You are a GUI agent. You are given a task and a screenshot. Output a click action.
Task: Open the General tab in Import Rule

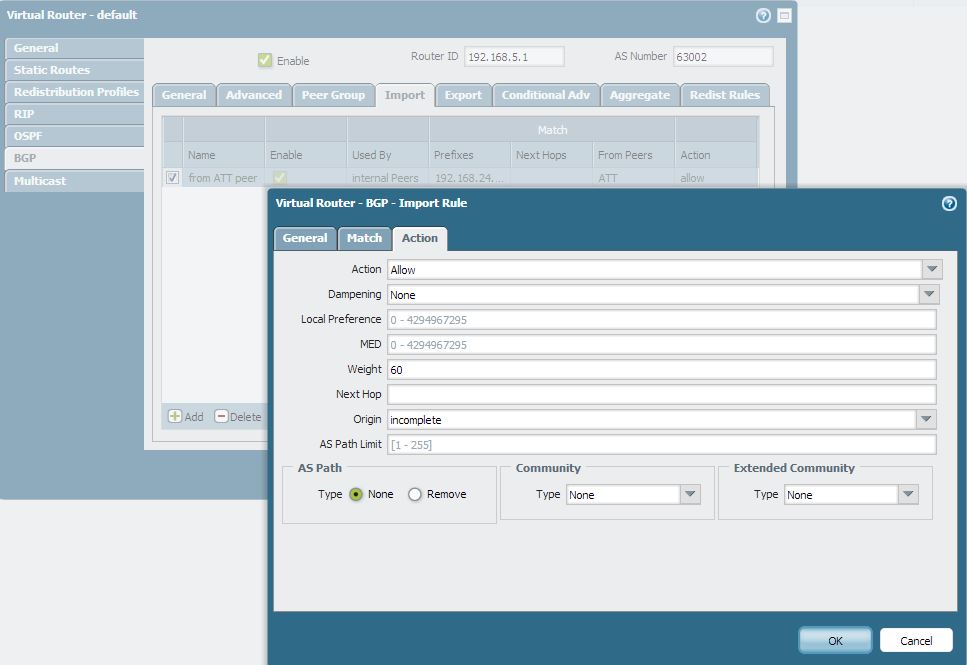pyautogui.click(x=305, y=238)
